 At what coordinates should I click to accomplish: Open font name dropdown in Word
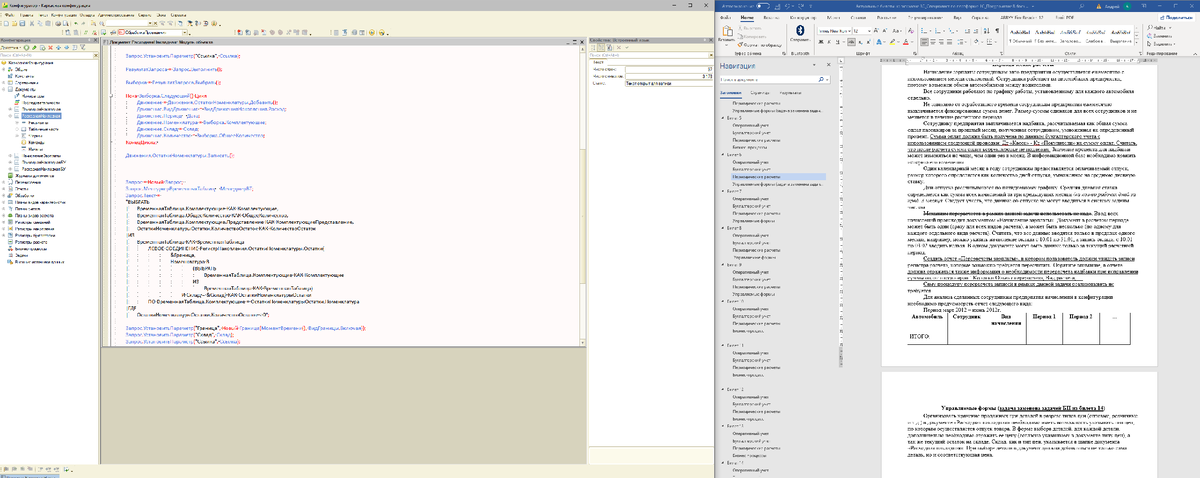coord(849,31)
